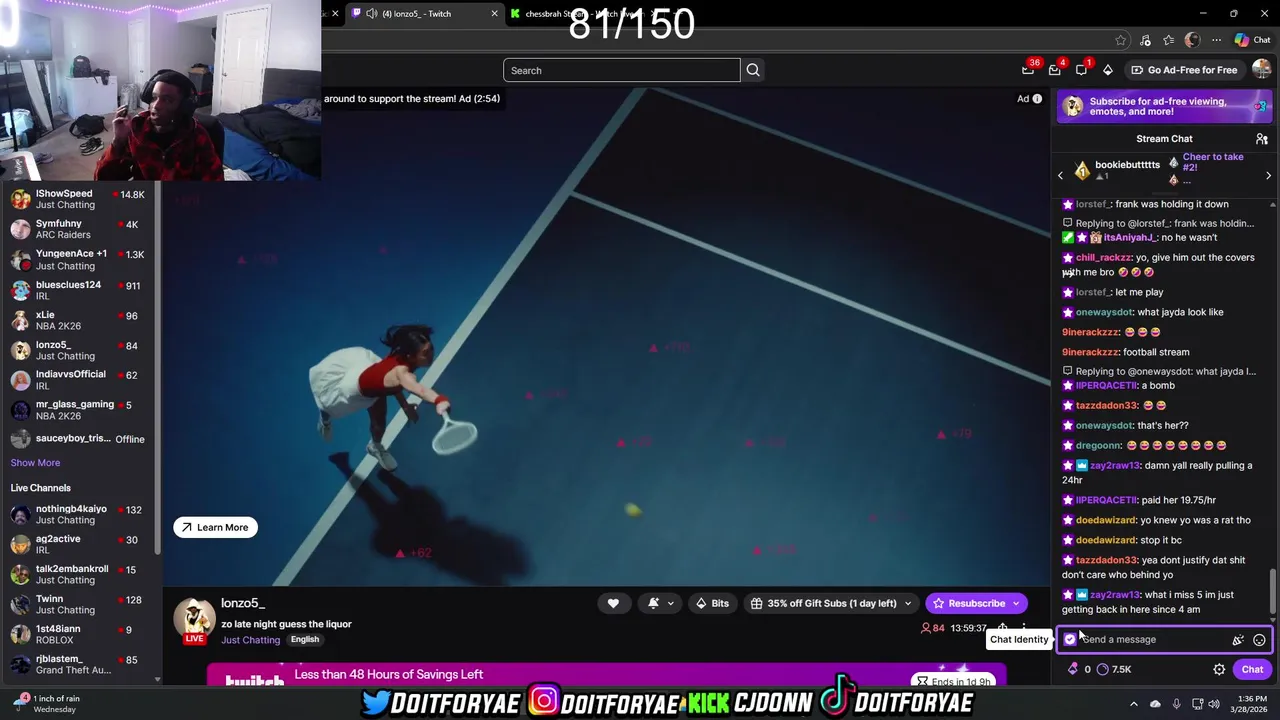Open emote picker in chat box
This screenshot has width=1280, height=720.
[x=1259, y=640]
